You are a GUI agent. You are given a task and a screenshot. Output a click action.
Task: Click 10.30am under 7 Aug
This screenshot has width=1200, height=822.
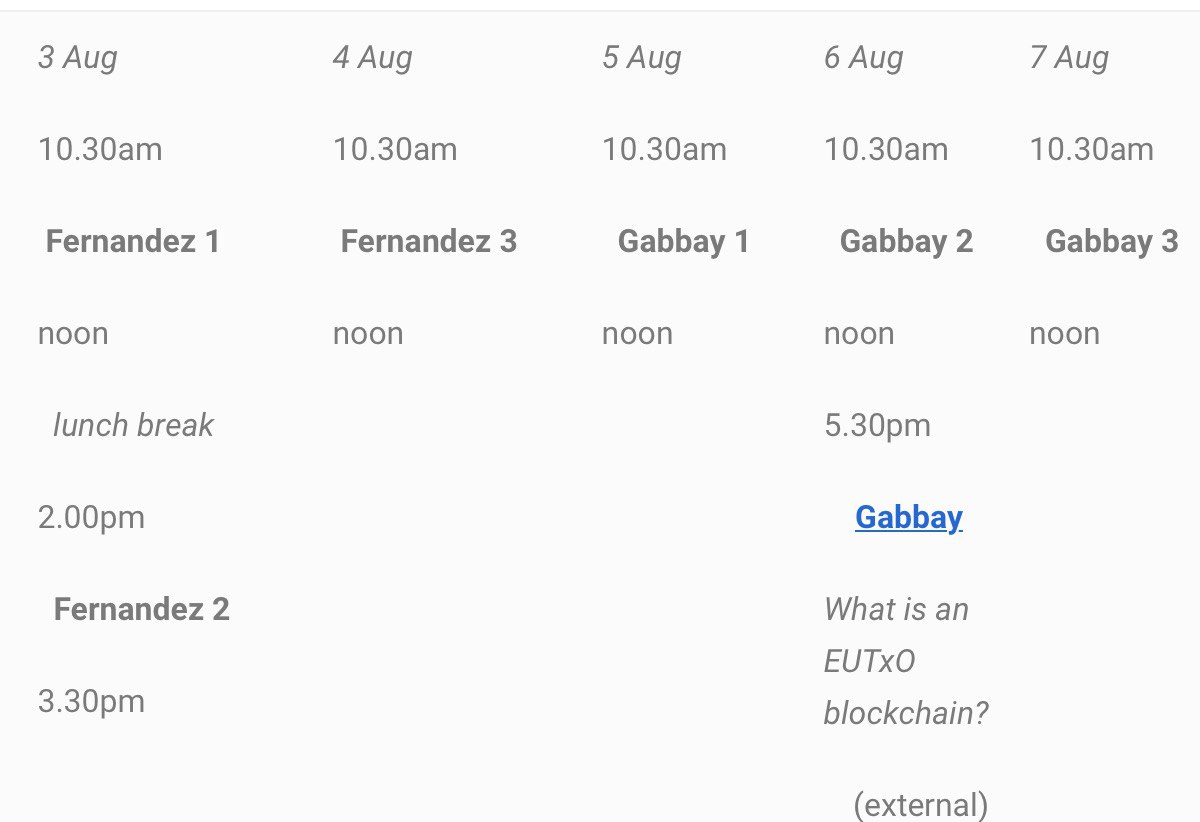pos(1091,150)
